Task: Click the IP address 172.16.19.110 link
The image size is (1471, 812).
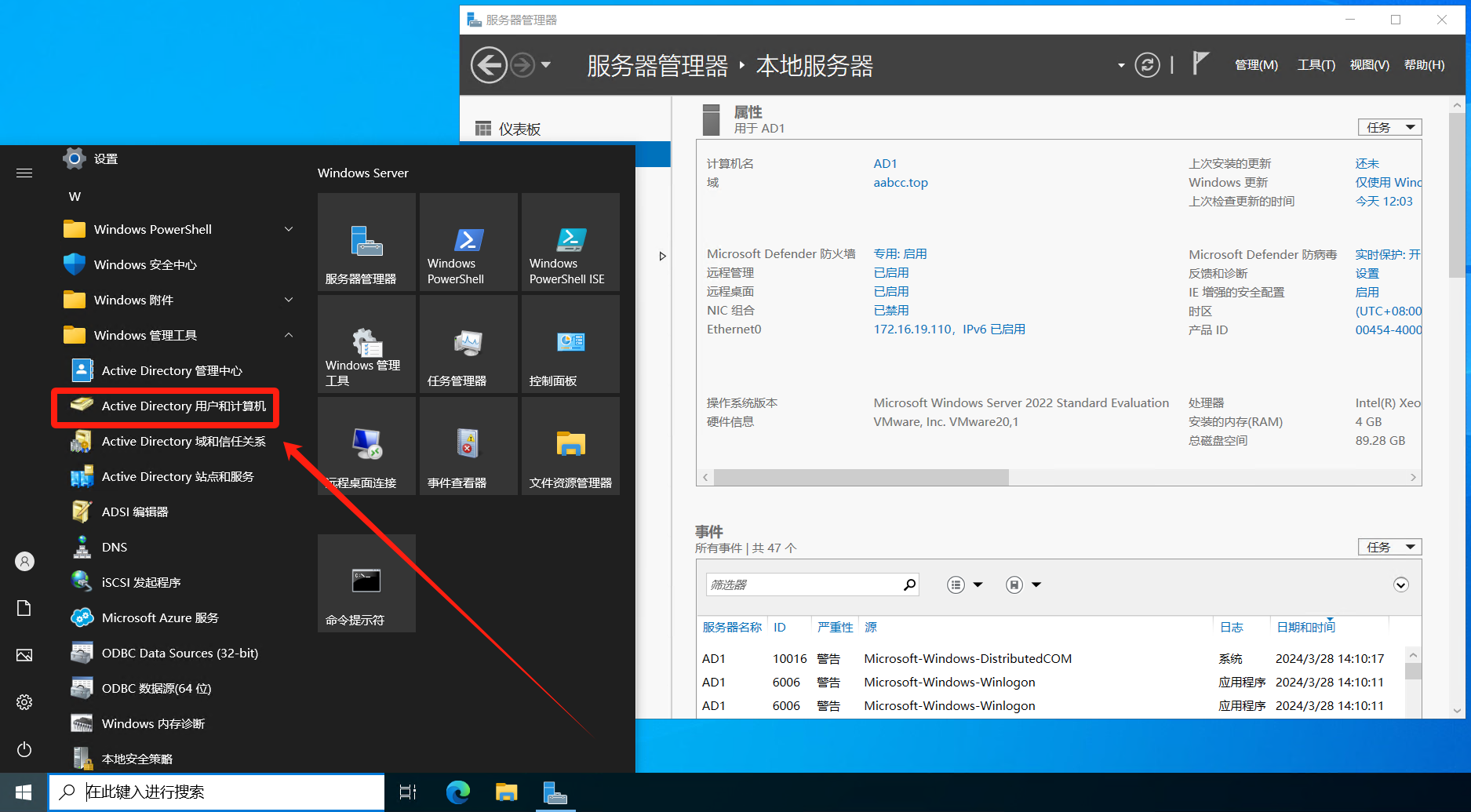Action: 912,330
